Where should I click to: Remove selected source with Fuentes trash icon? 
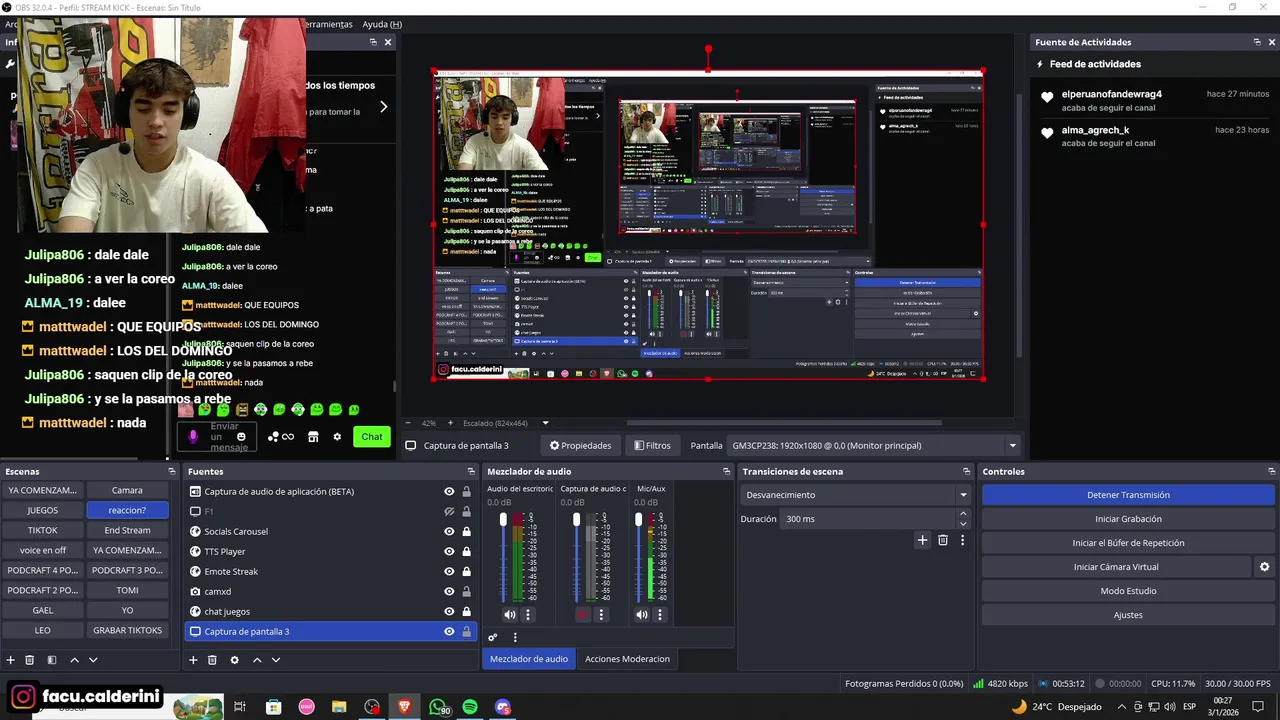(212, 660)
